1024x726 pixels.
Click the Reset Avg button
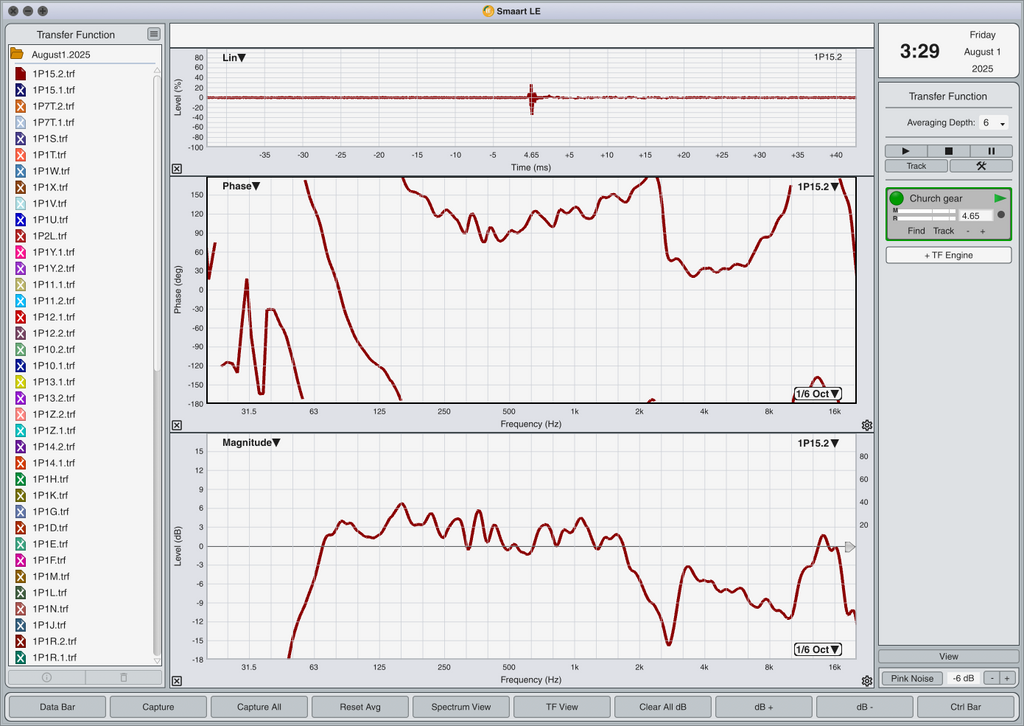[x=360, y=706]
